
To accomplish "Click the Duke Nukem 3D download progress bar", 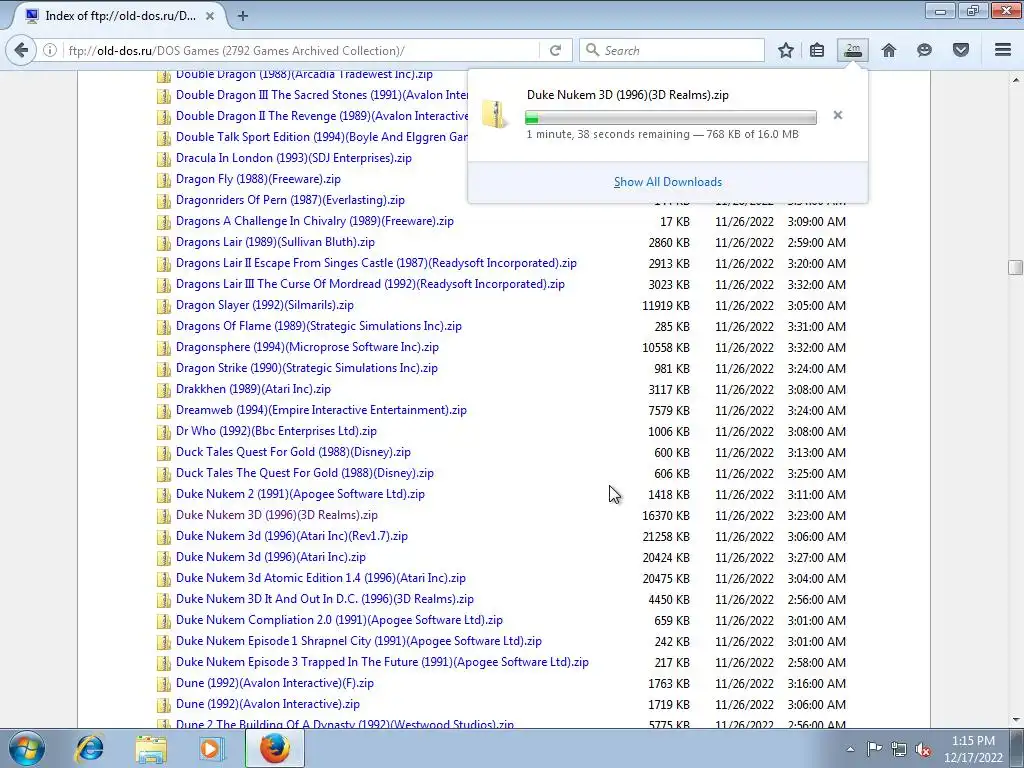I will pos(671,118).
